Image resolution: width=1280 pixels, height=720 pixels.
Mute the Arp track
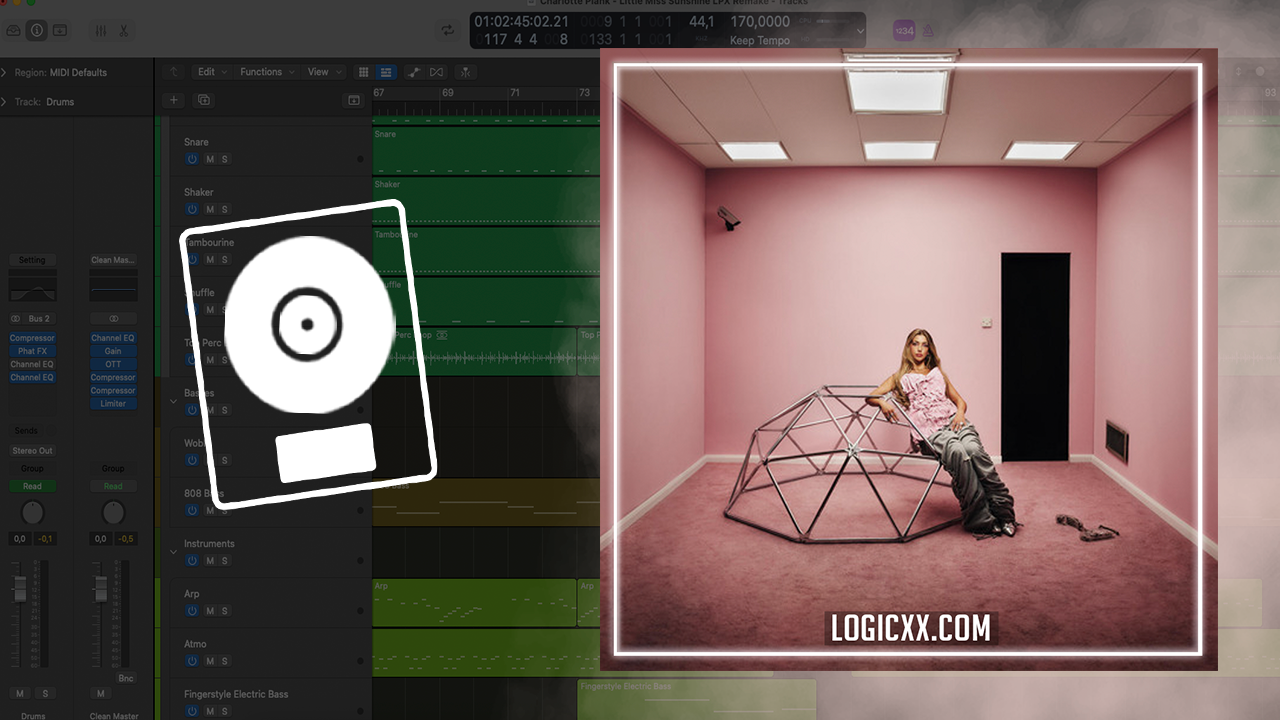pos(210,610)
